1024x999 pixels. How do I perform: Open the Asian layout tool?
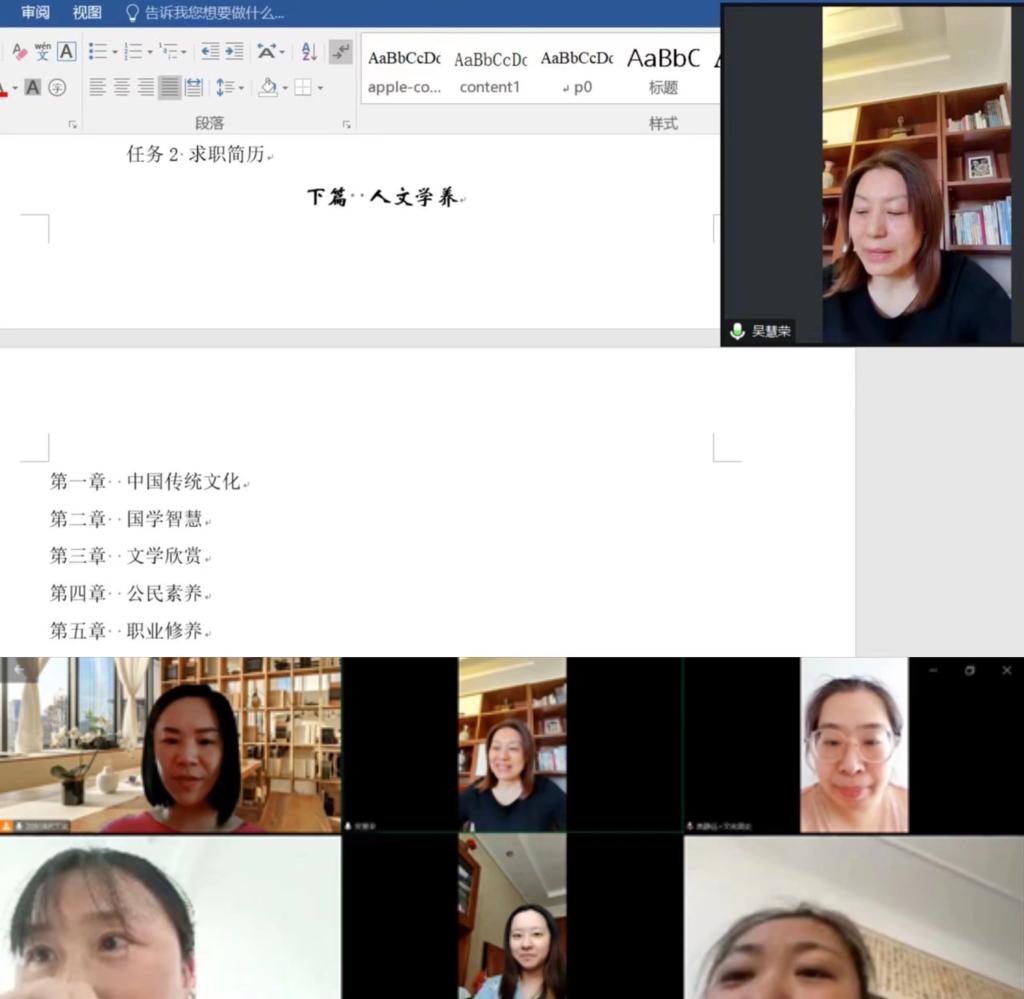pos(266,52)
